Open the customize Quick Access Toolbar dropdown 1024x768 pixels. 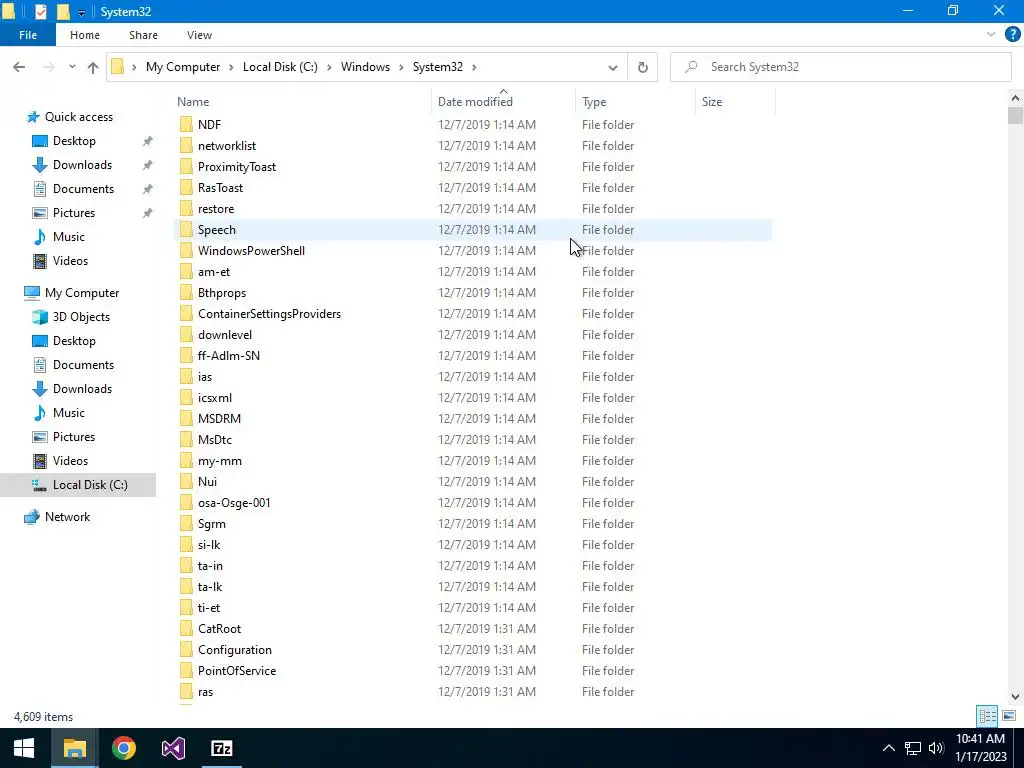pyautogui.click(x=81, y=12)
